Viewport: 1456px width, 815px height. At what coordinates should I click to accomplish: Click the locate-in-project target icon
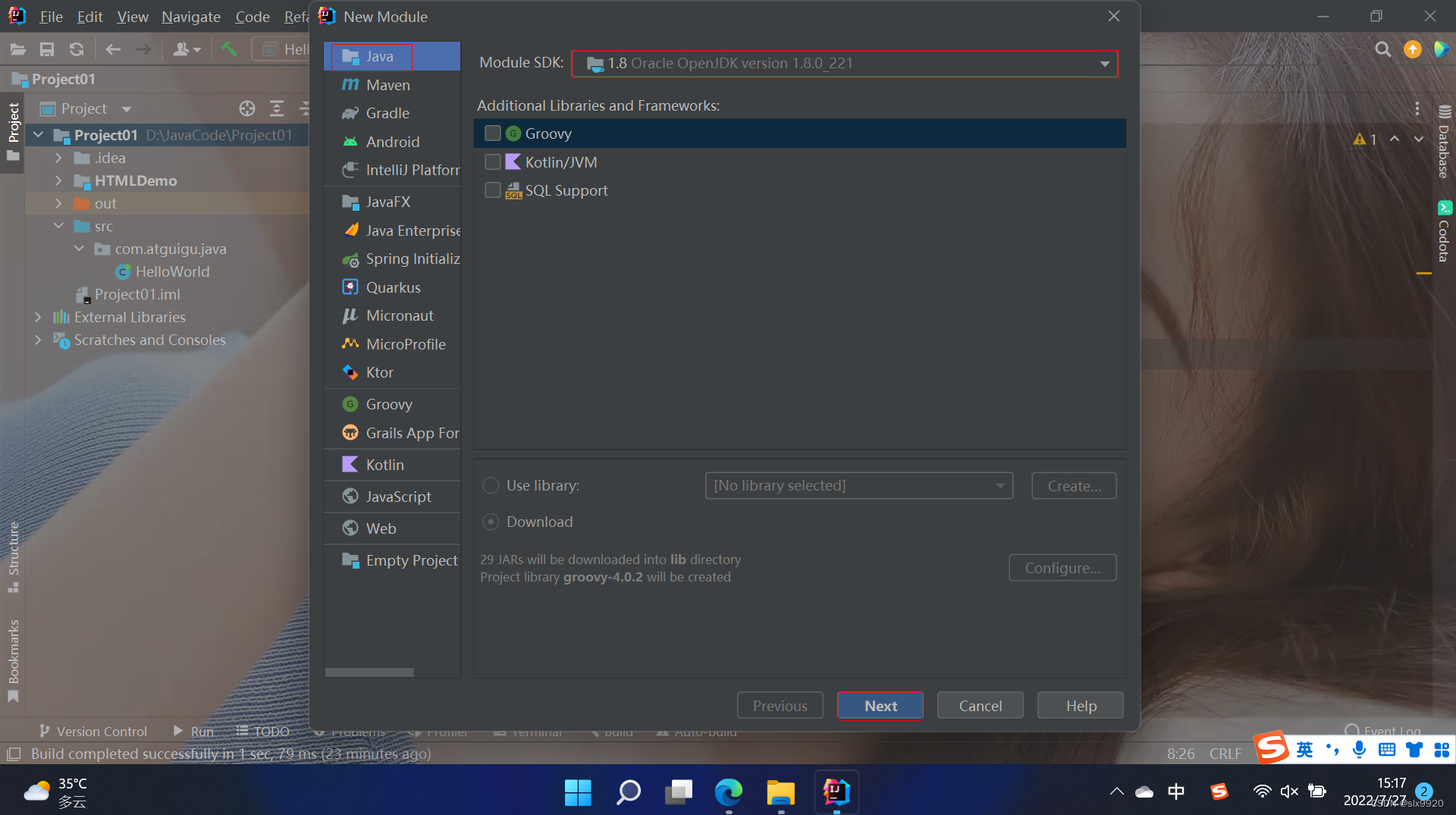(247, 108)
